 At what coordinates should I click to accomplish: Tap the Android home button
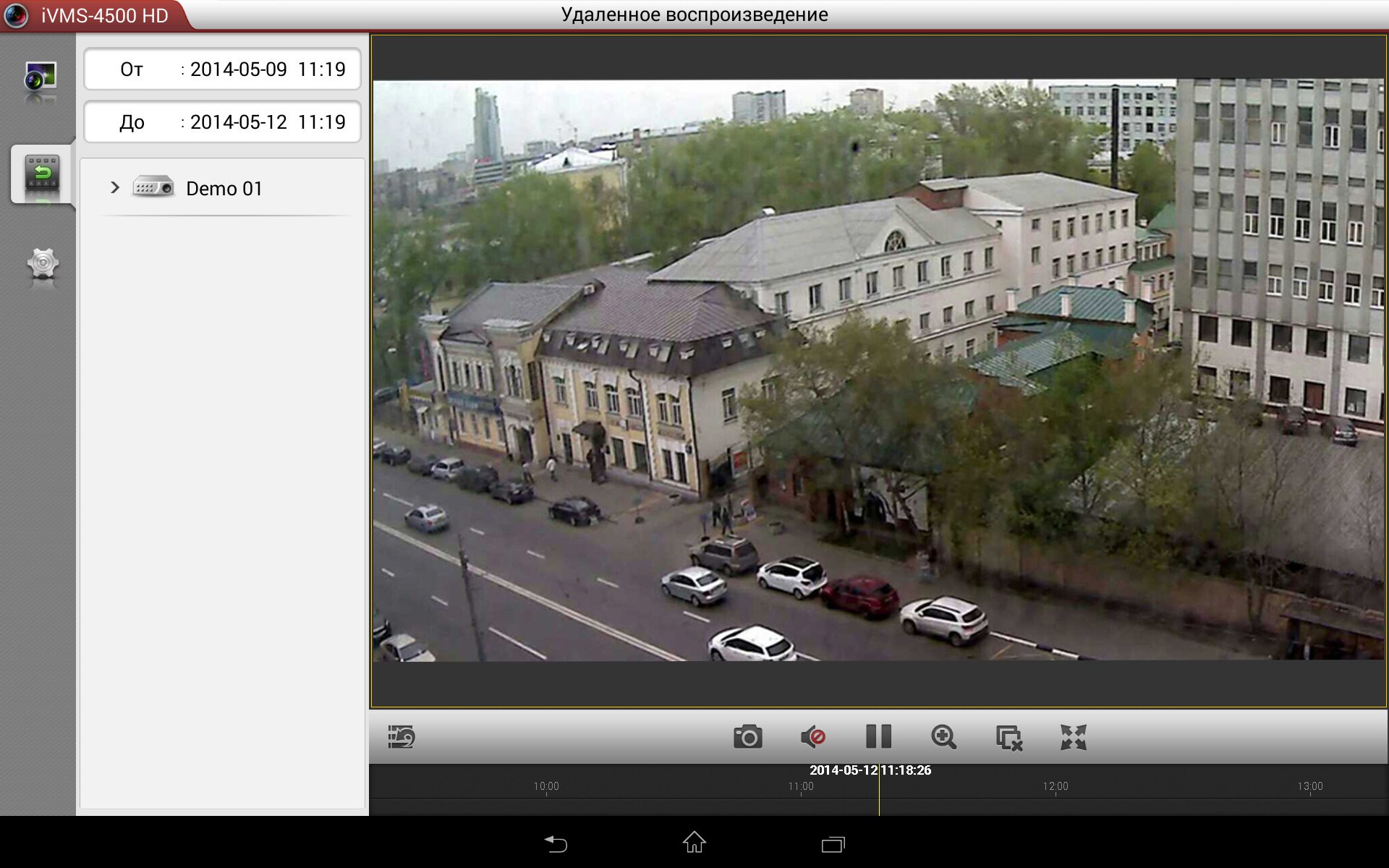tap(694, 842)
